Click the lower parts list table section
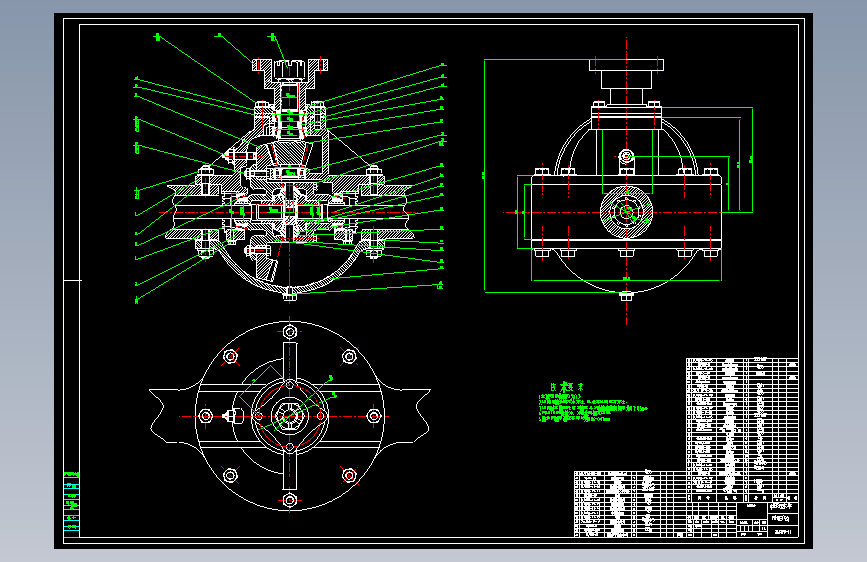Screen dimensions: 867x562 [x=630, y=503]
